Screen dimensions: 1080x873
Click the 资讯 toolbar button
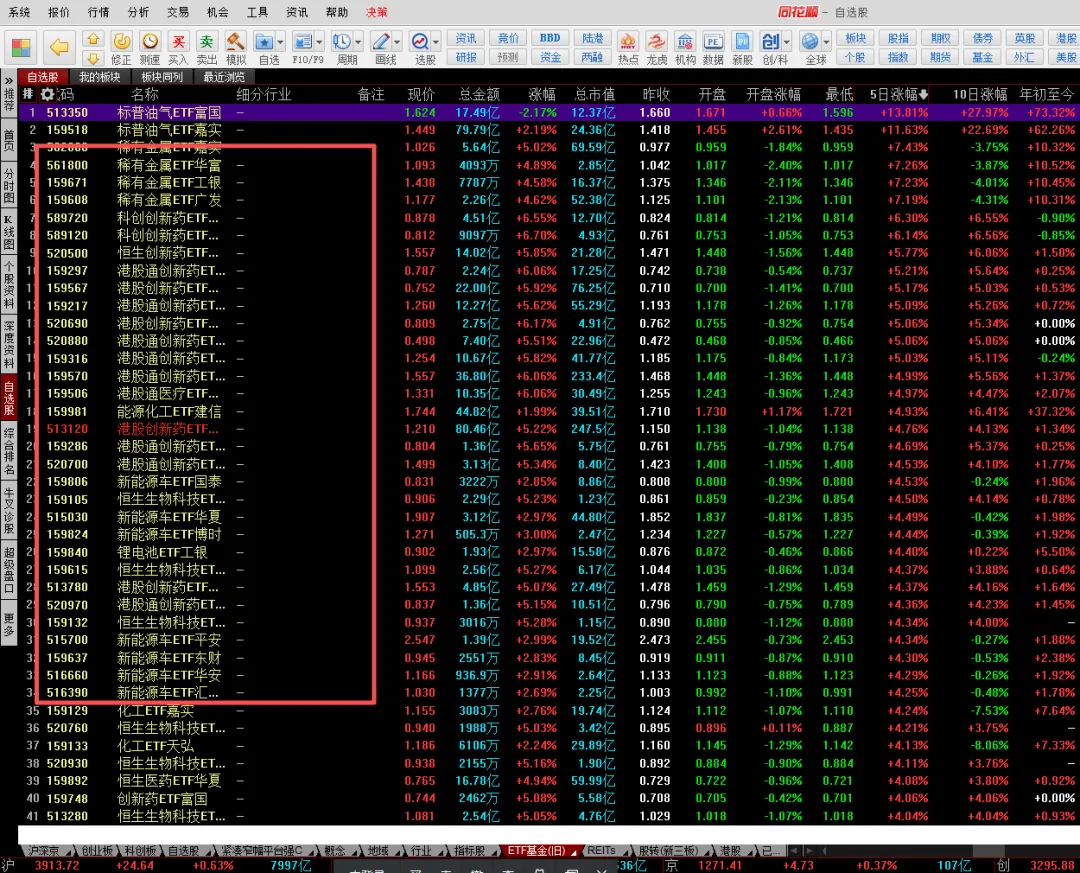(x=466, y=38)
